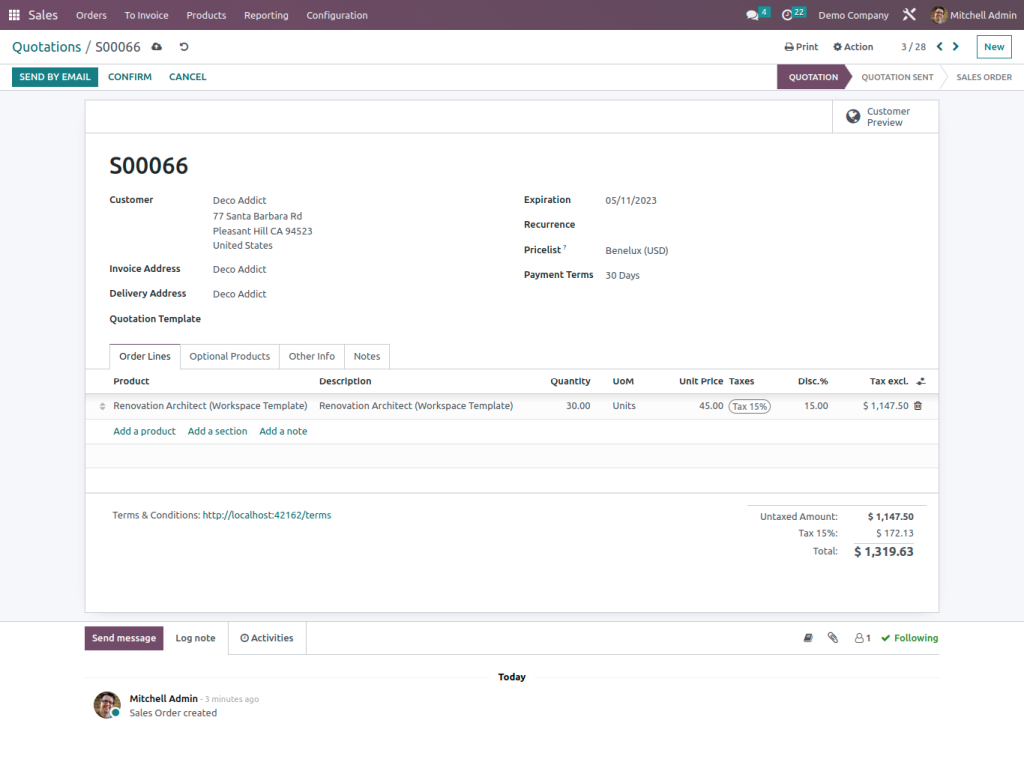Open optional columns settings icon
This screenshot has height=765, width=1024.
(921, 381)
